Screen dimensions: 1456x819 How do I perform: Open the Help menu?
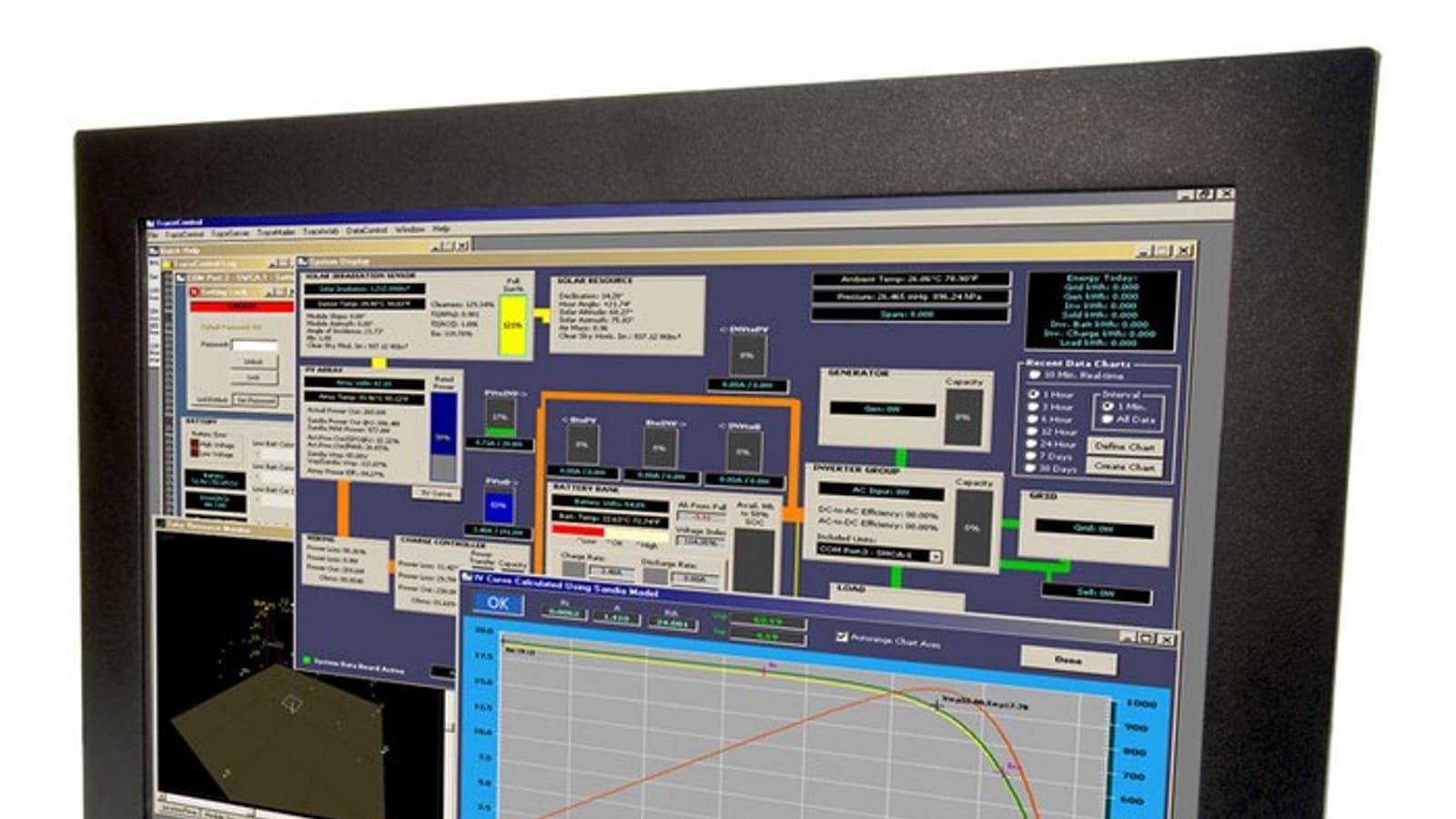tap(441, 229)
